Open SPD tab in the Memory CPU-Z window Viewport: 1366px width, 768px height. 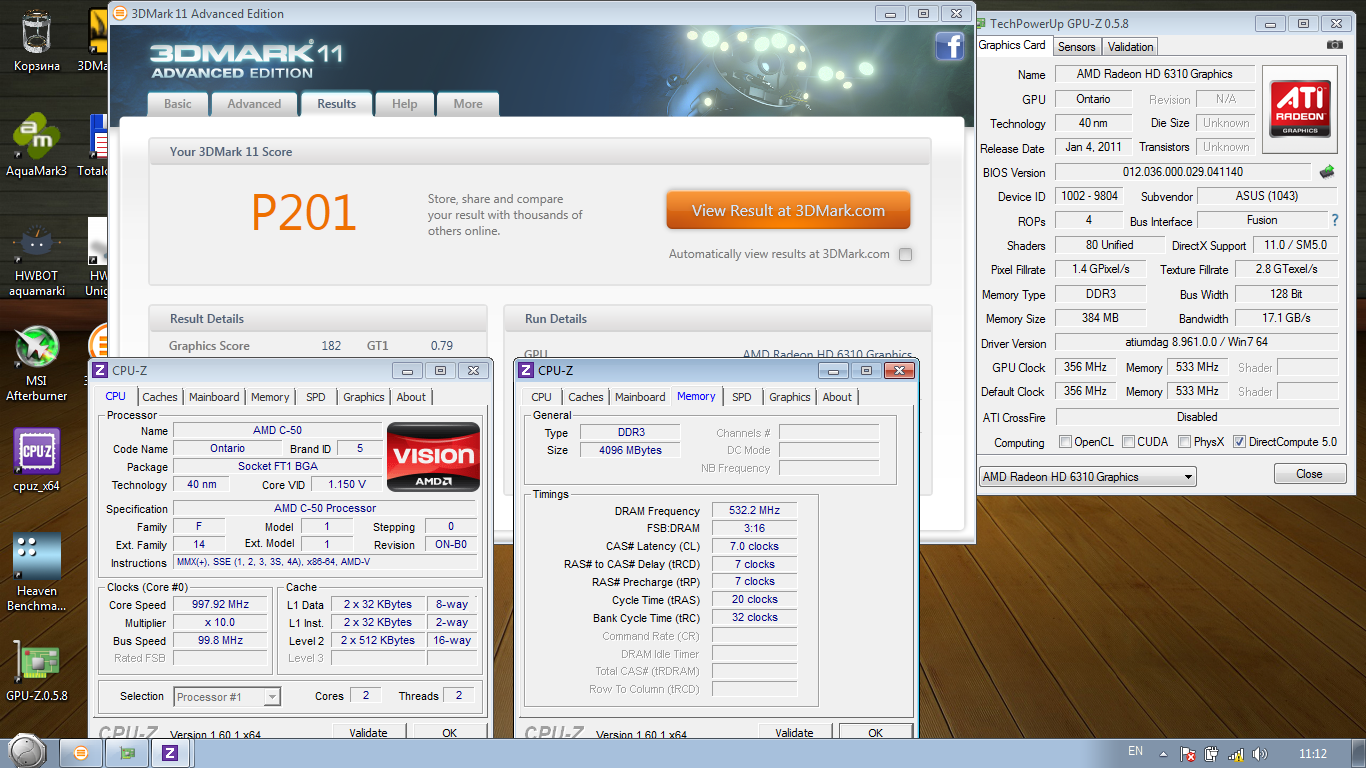[x=742, y=397]
